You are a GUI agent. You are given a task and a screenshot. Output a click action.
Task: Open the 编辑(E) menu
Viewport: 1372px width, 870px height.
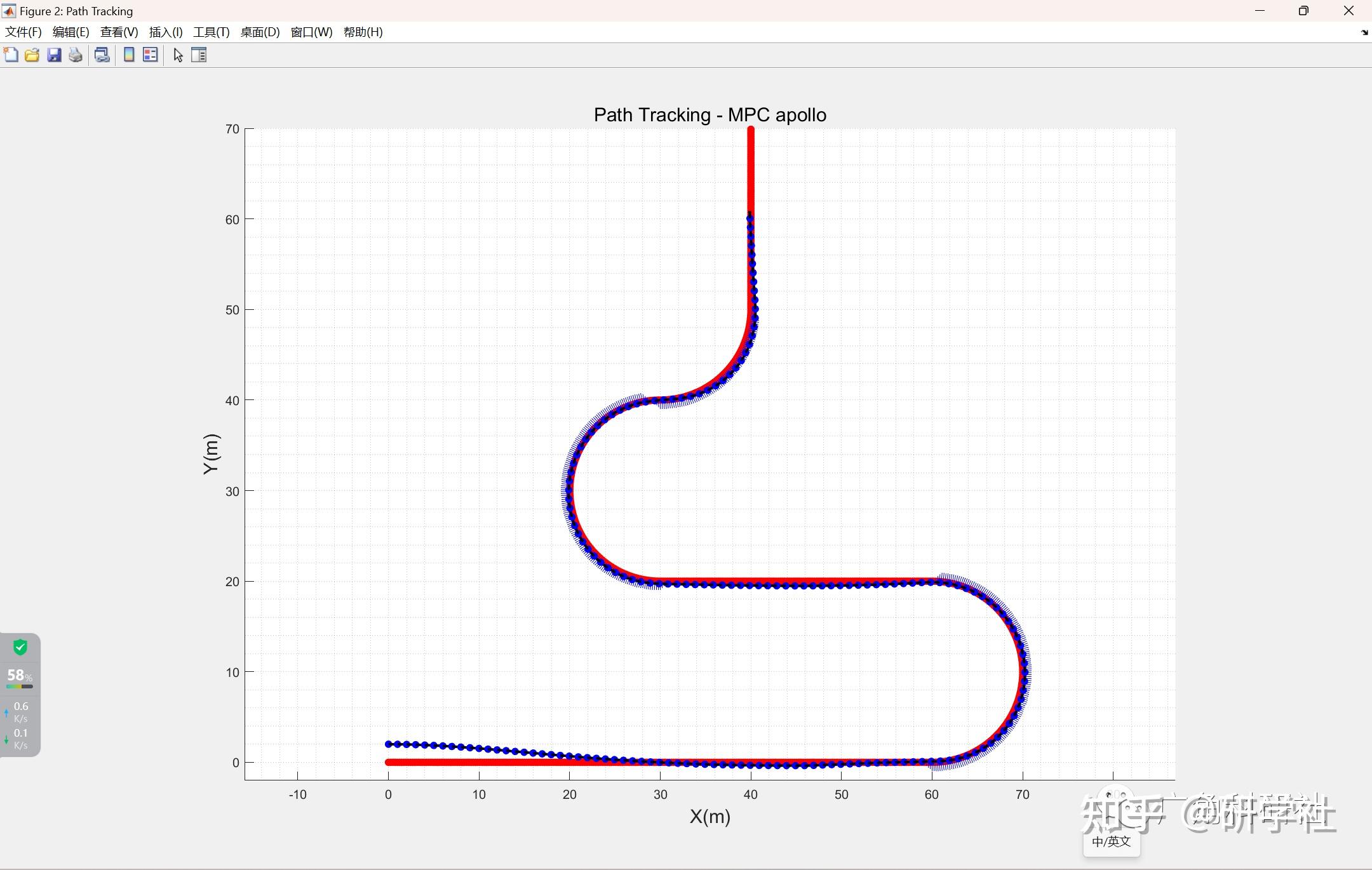click(71, 32)
